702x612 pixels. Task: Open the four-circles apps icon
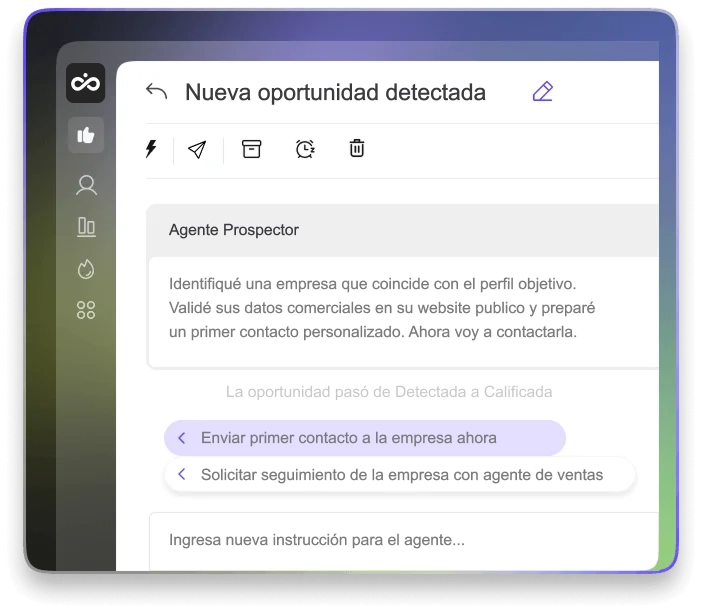(x=86, y=310)
